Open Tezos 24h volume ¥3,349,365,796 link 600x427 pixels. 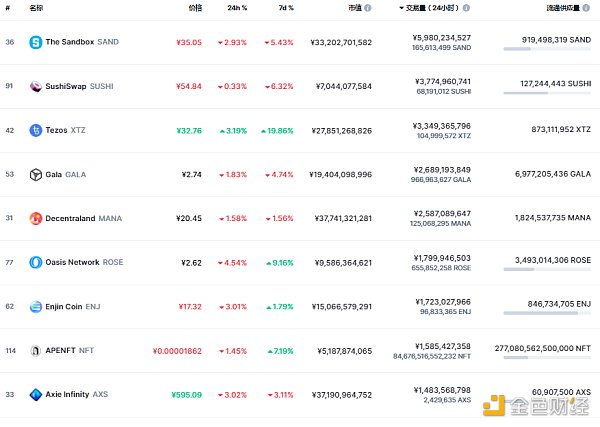441,125
